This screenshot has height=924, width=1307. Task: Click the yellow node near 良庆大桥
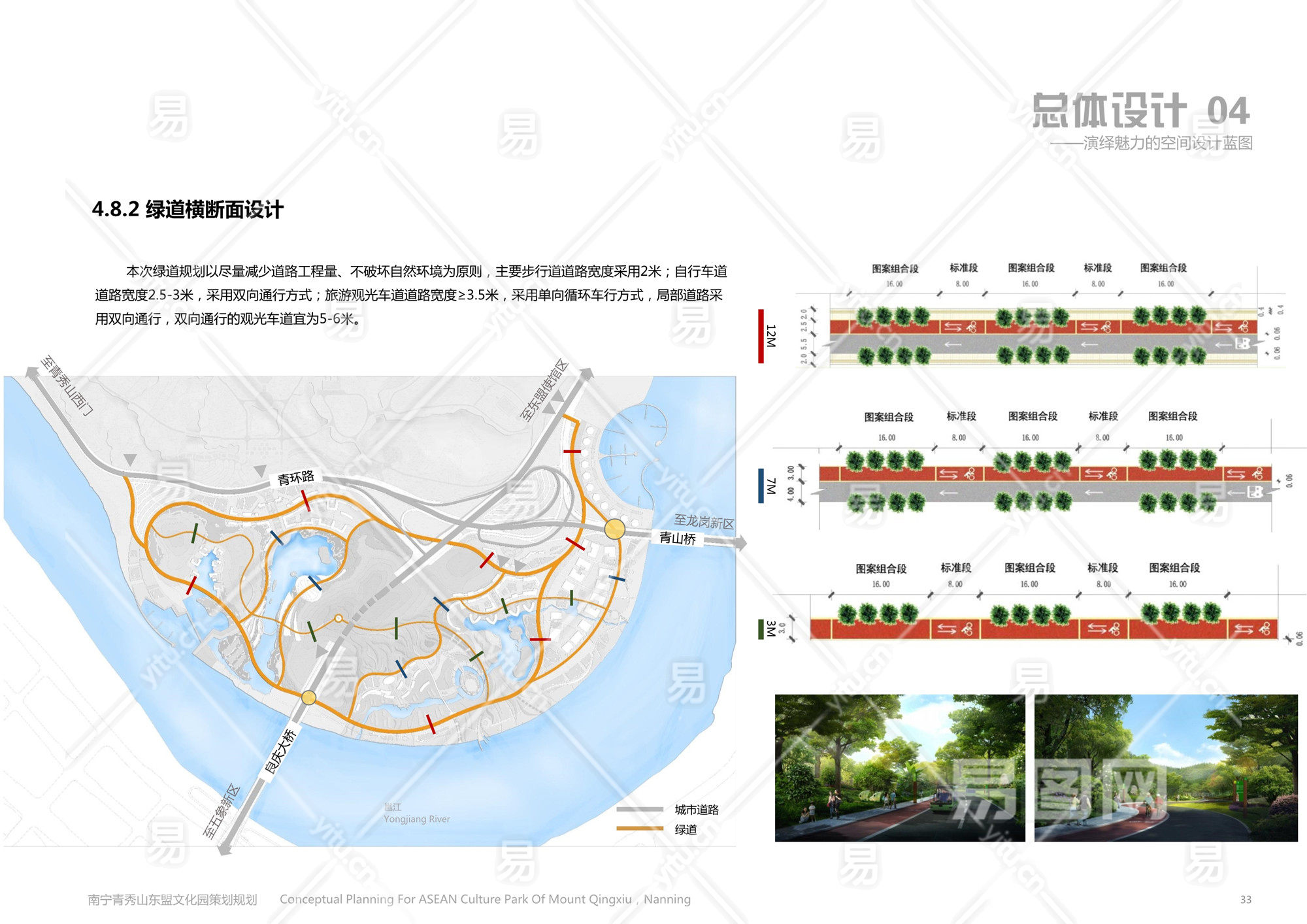tap(308, 698)
